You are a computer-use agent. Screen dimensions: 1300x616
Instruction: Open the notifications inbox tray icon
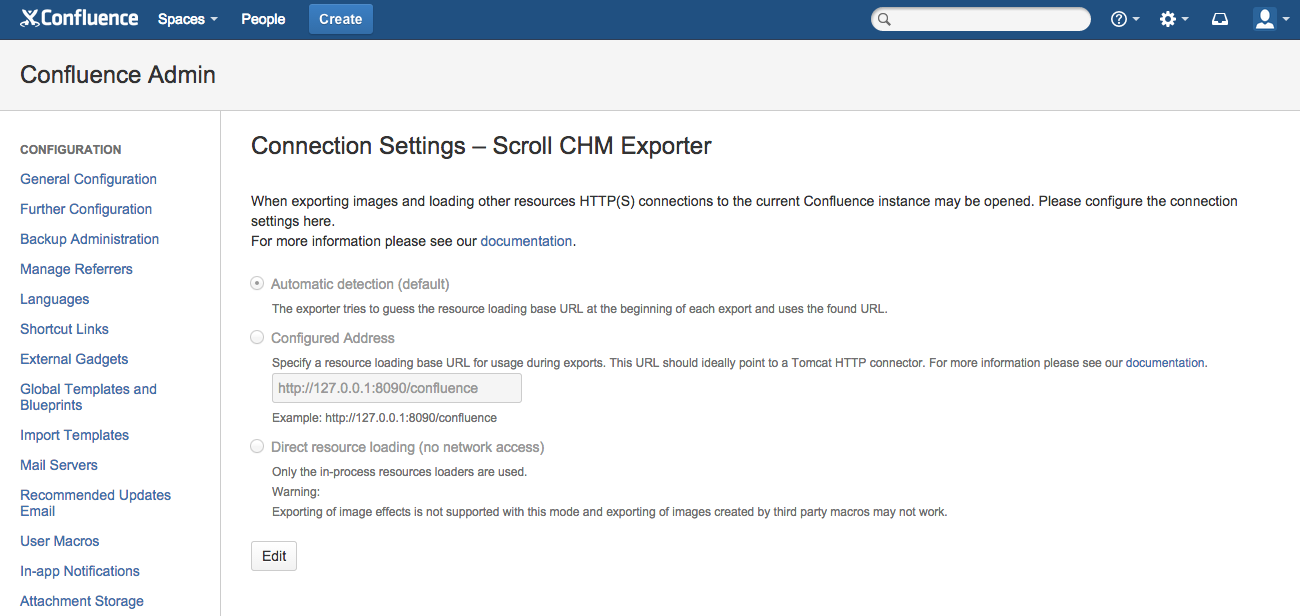tap(1219, 19)
